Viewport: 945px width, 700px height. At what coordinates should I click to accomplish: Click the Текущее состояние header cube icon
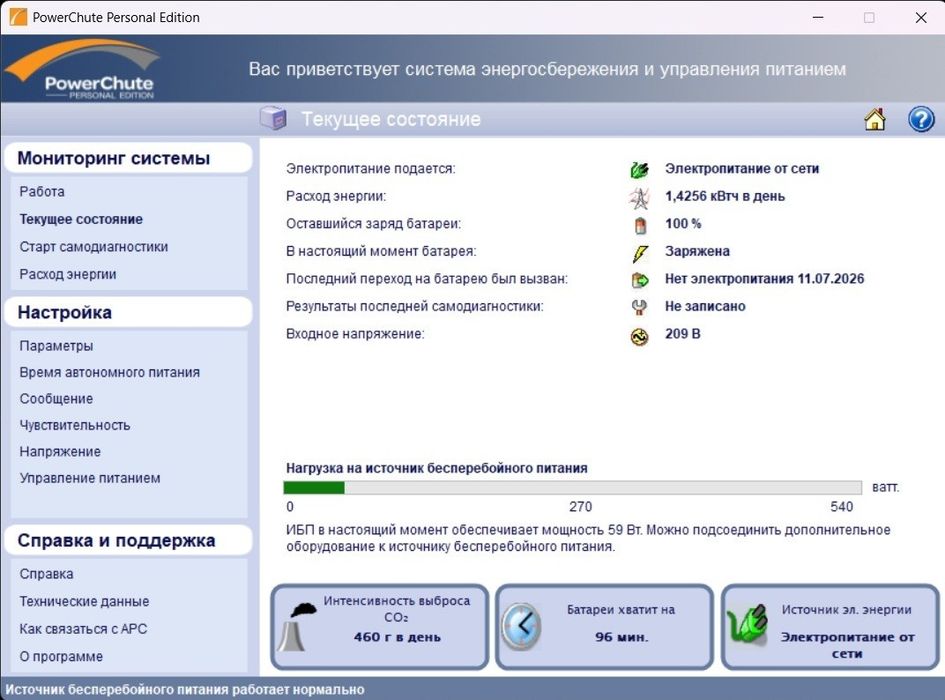coord(273,118)
